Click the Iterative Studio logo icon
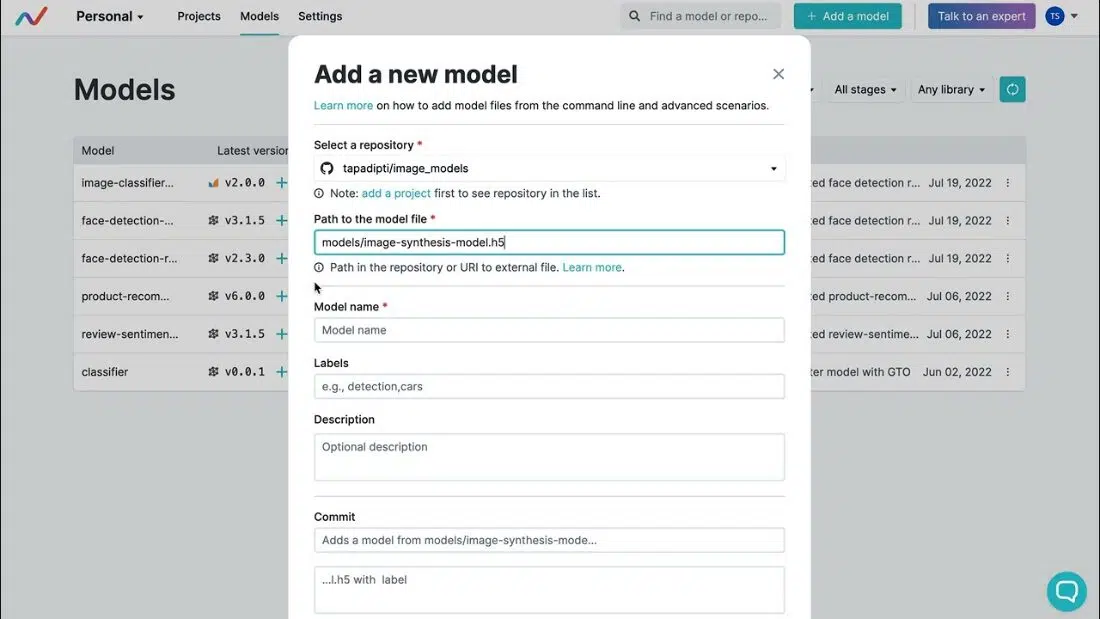This screenshot has width=1100, height=619. [x=31, y=17]
